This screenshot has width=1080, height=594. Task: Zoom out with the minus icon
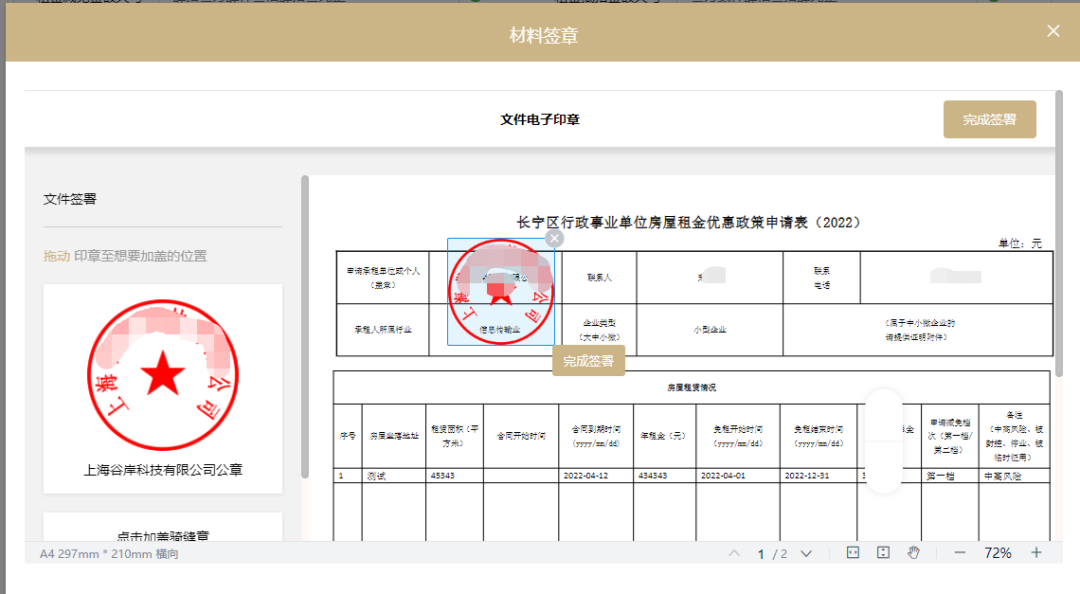(959, 553)
